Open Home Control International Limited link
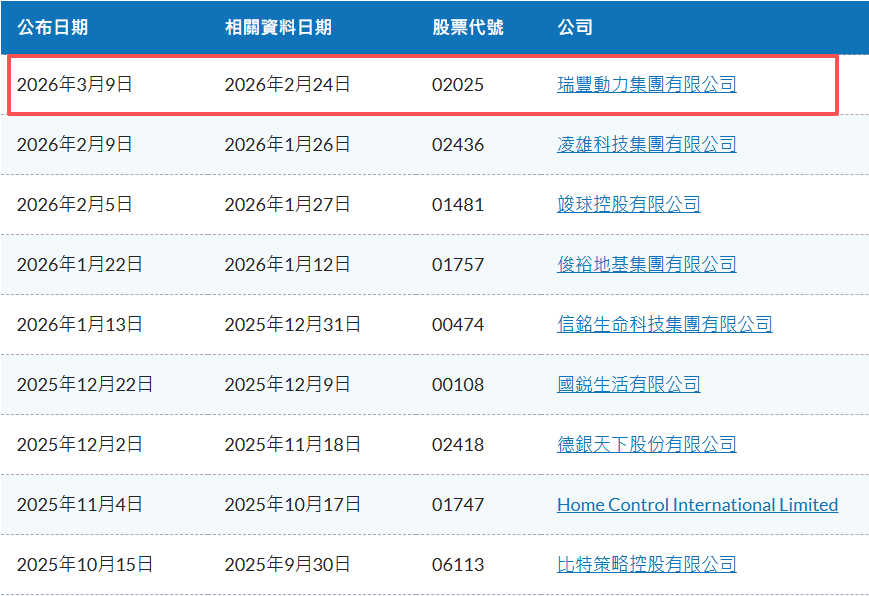This screenshot has width=869, height=596. click(x=697, y=505)
